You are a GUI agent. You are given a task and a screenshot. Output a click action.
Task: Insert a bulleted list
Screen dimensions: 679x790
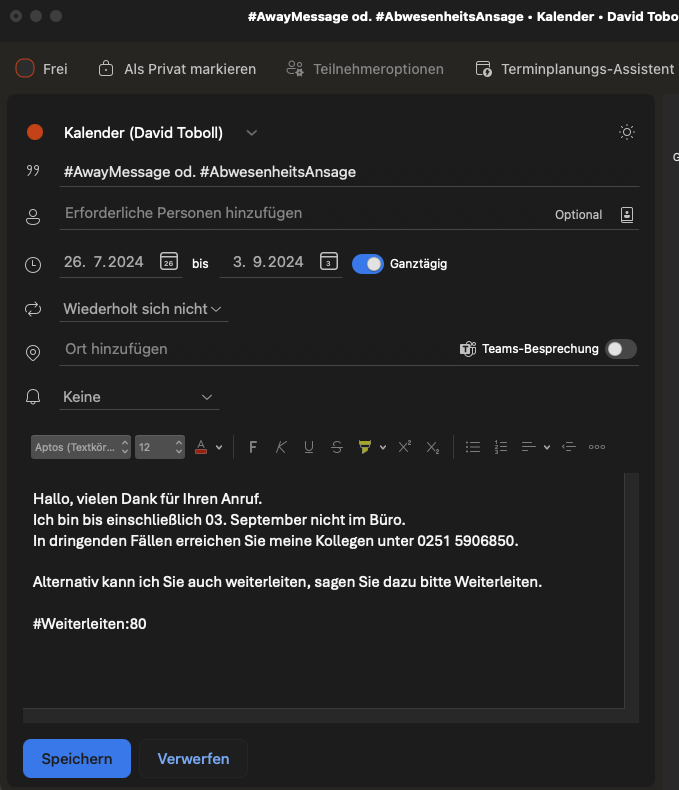coord(474,447)
